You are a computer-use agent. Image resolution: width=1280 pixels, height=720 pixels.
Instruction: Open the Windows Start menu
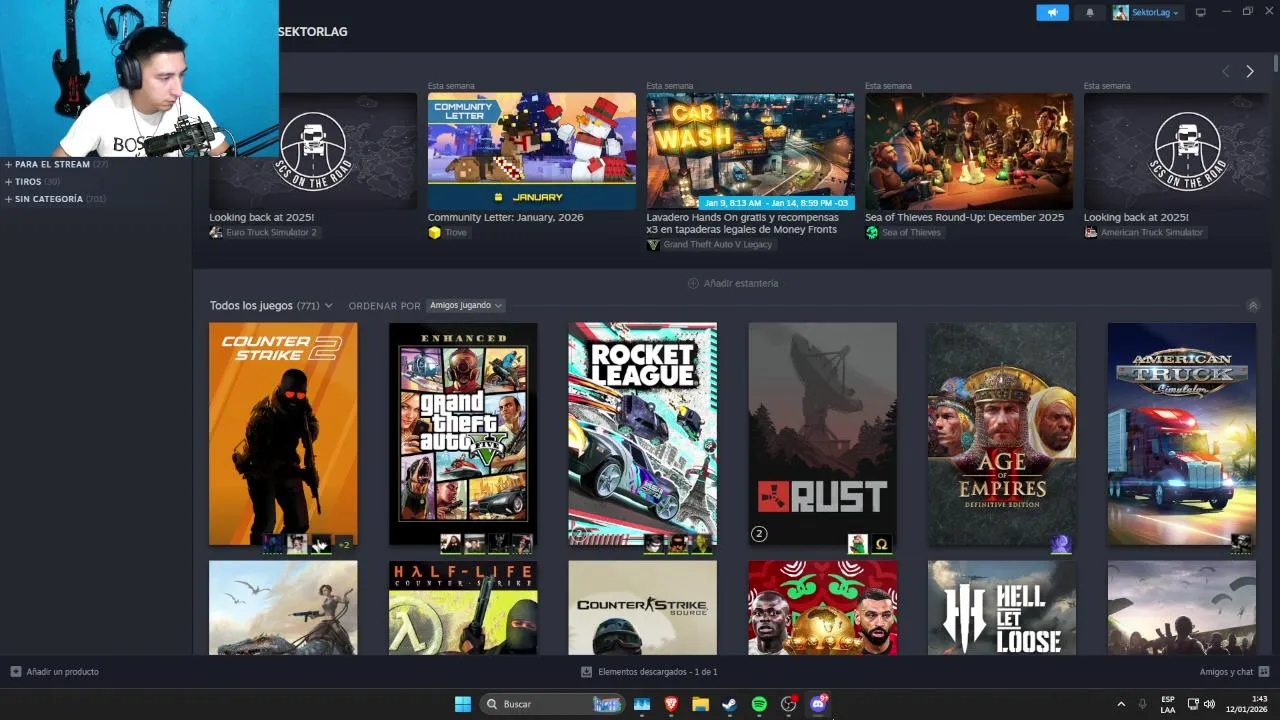463,704
